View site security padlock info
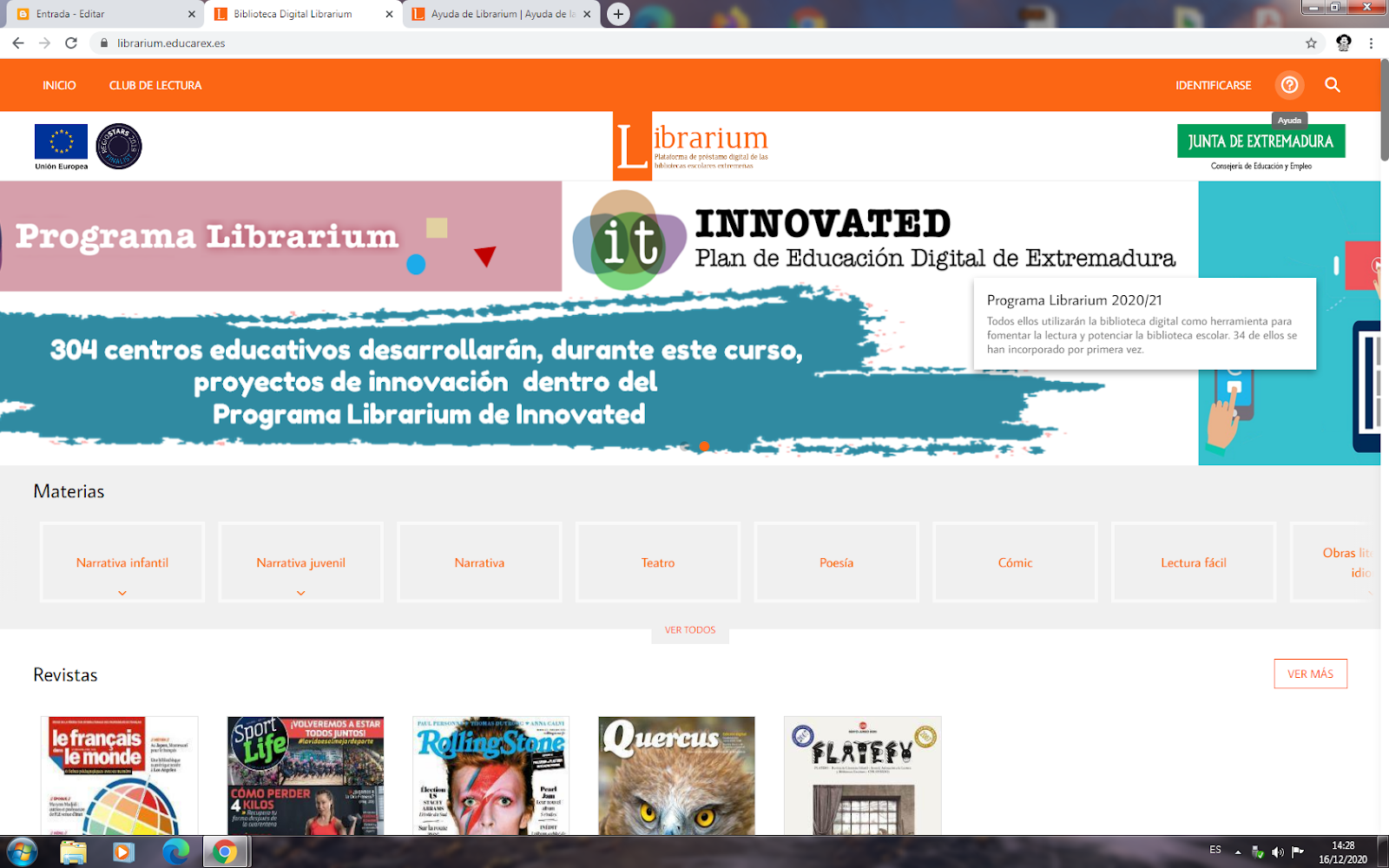This screenshot has width=1389, height=868. (103, 43)
